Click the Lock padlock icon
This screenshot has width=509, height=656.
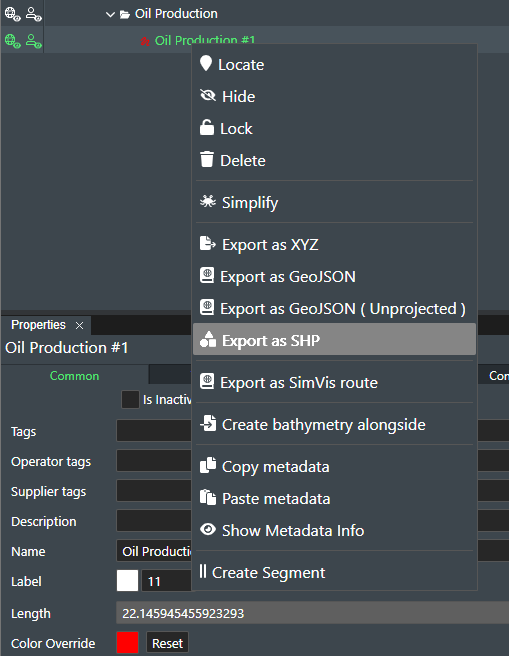(207, 128)
